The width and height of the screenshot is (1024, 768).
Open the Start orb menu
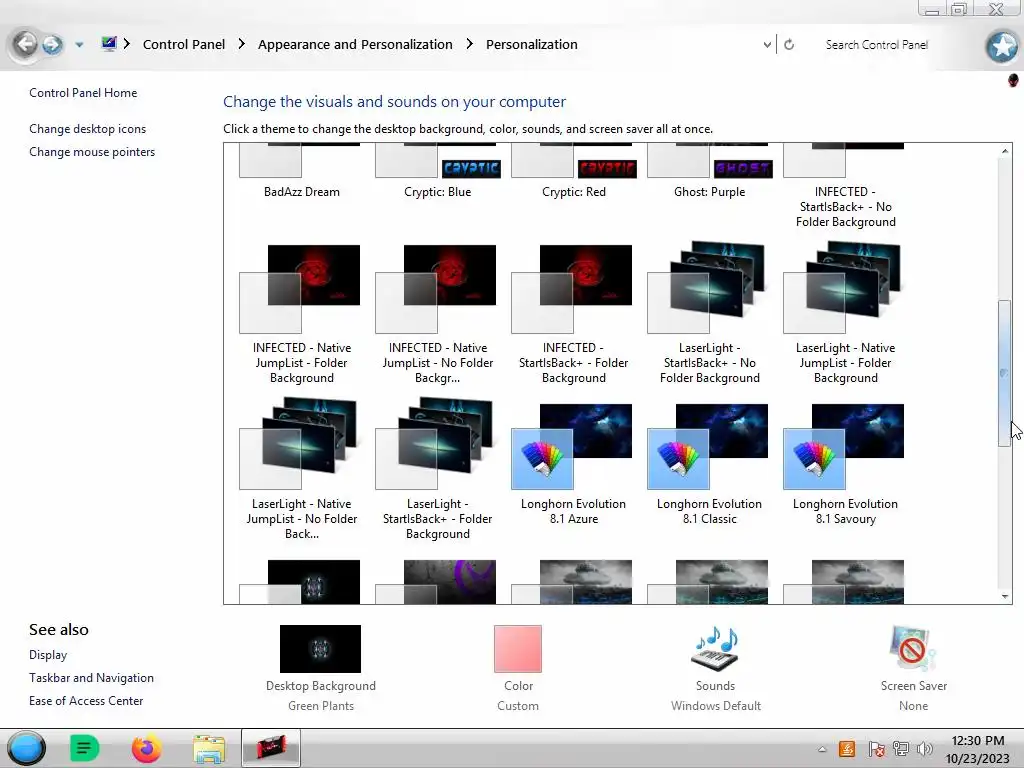[x=27, y=748]
